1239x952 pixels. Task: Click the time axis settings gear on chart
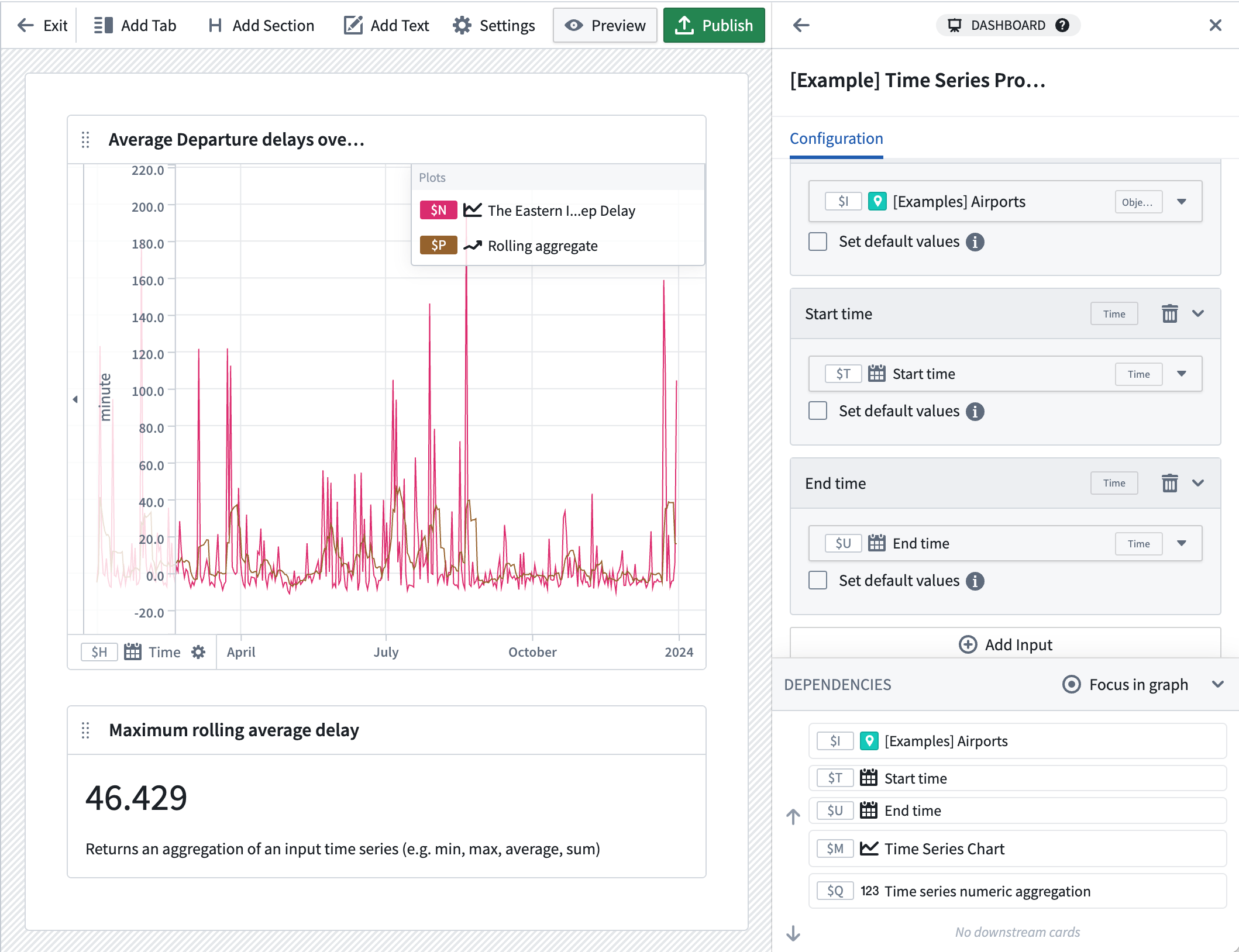pos(198,652)
